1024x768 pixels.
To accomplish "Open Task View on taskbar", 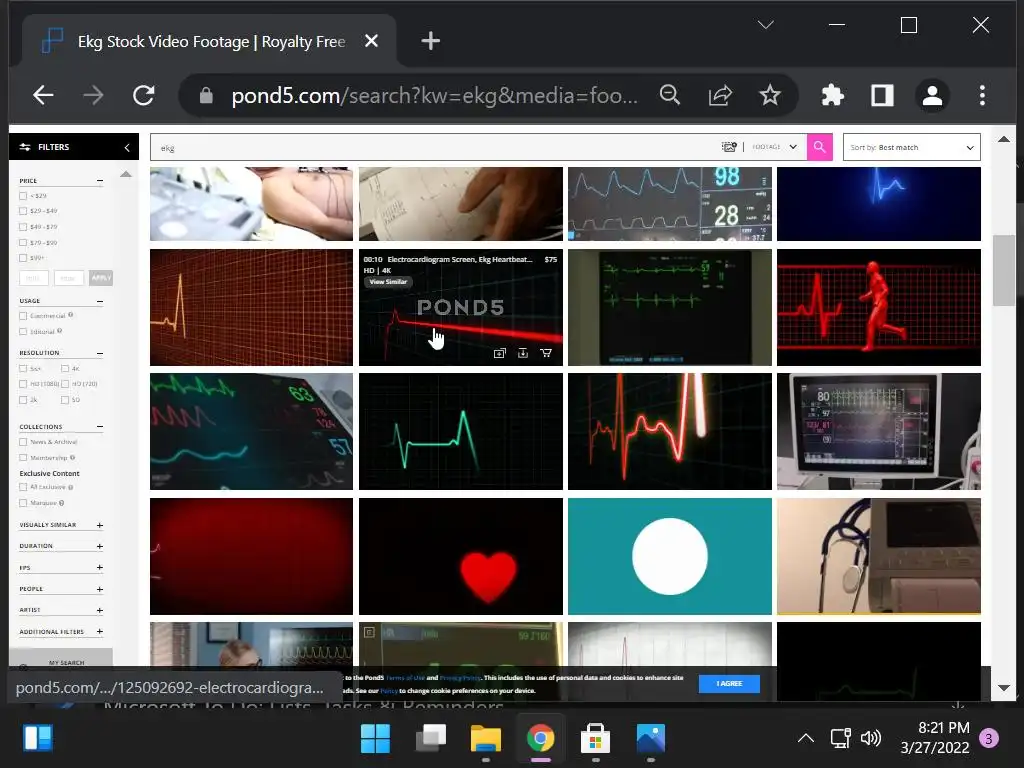I will click(430, 739).
